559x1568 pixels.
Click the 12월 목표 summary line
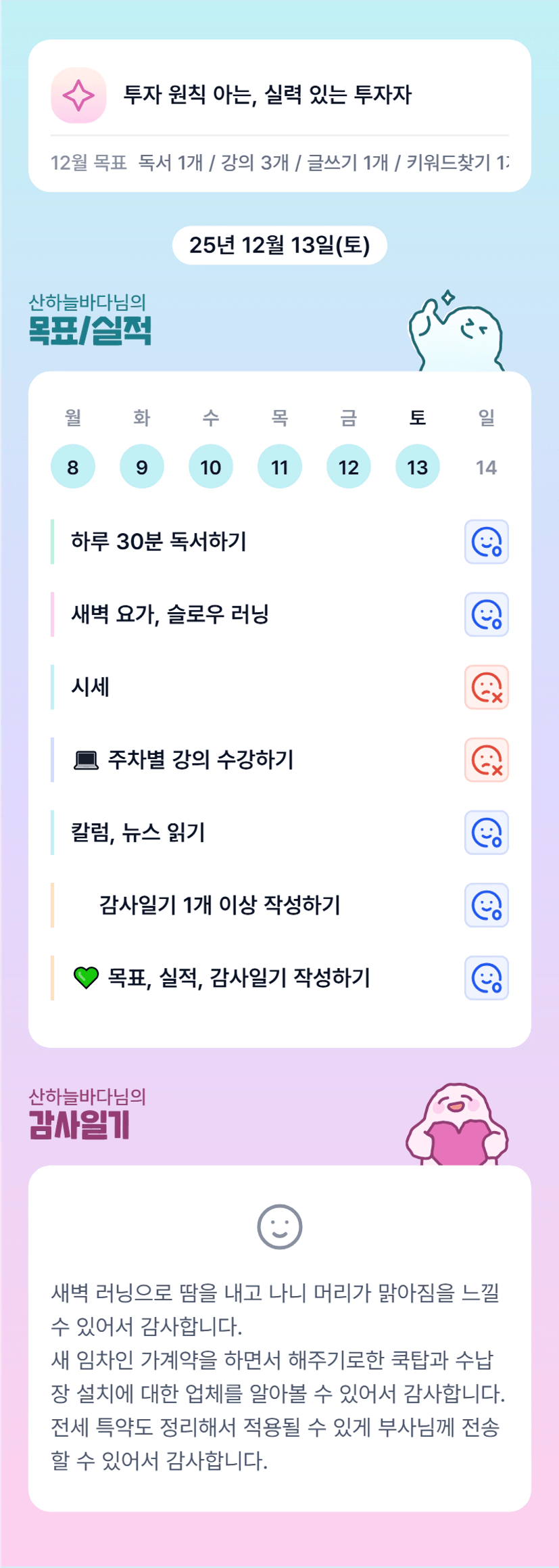tap(279, 162)
